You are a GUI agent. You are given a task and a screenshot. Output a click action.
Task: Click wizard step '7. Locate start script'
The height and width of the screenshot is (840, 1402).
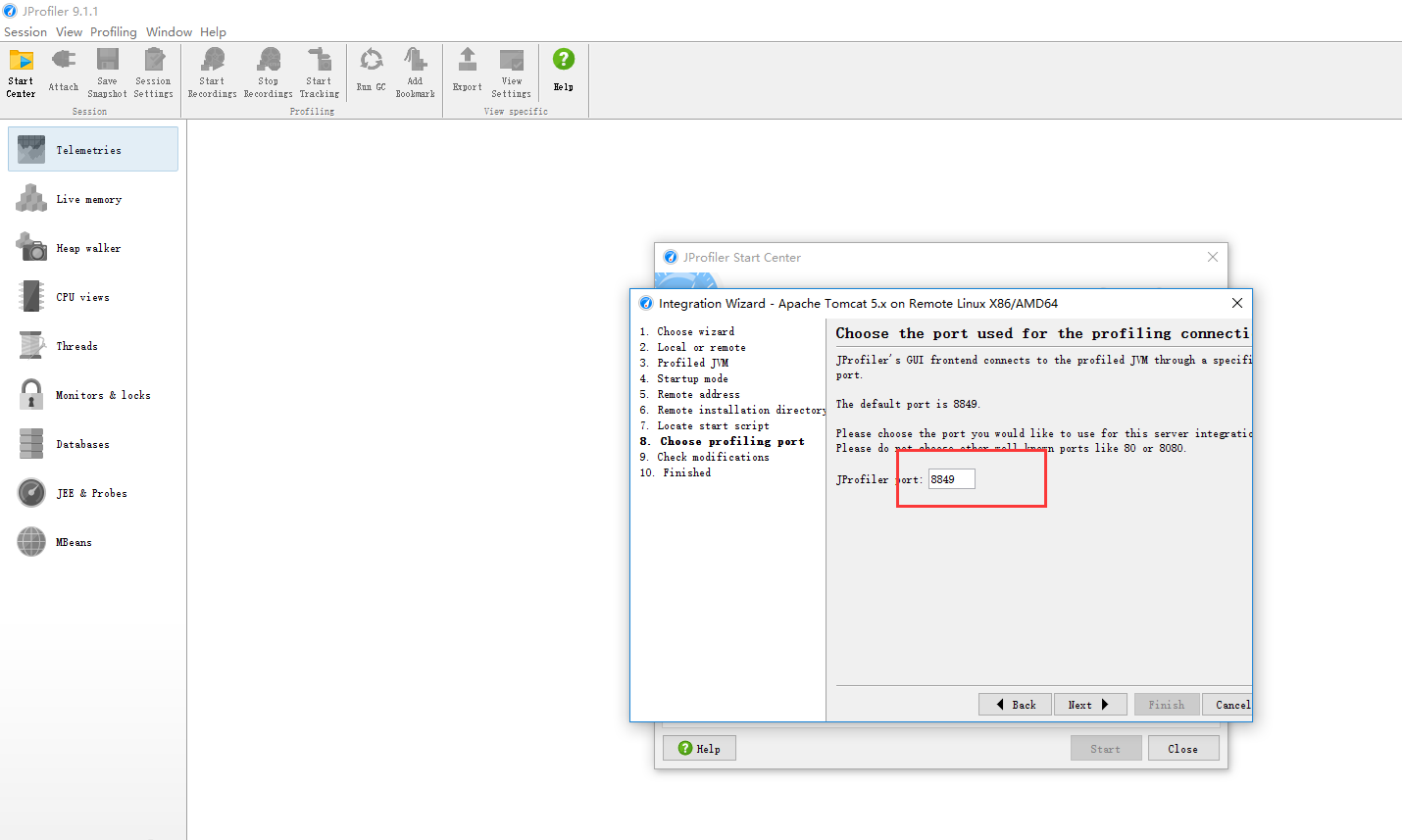tap(705, 425)
